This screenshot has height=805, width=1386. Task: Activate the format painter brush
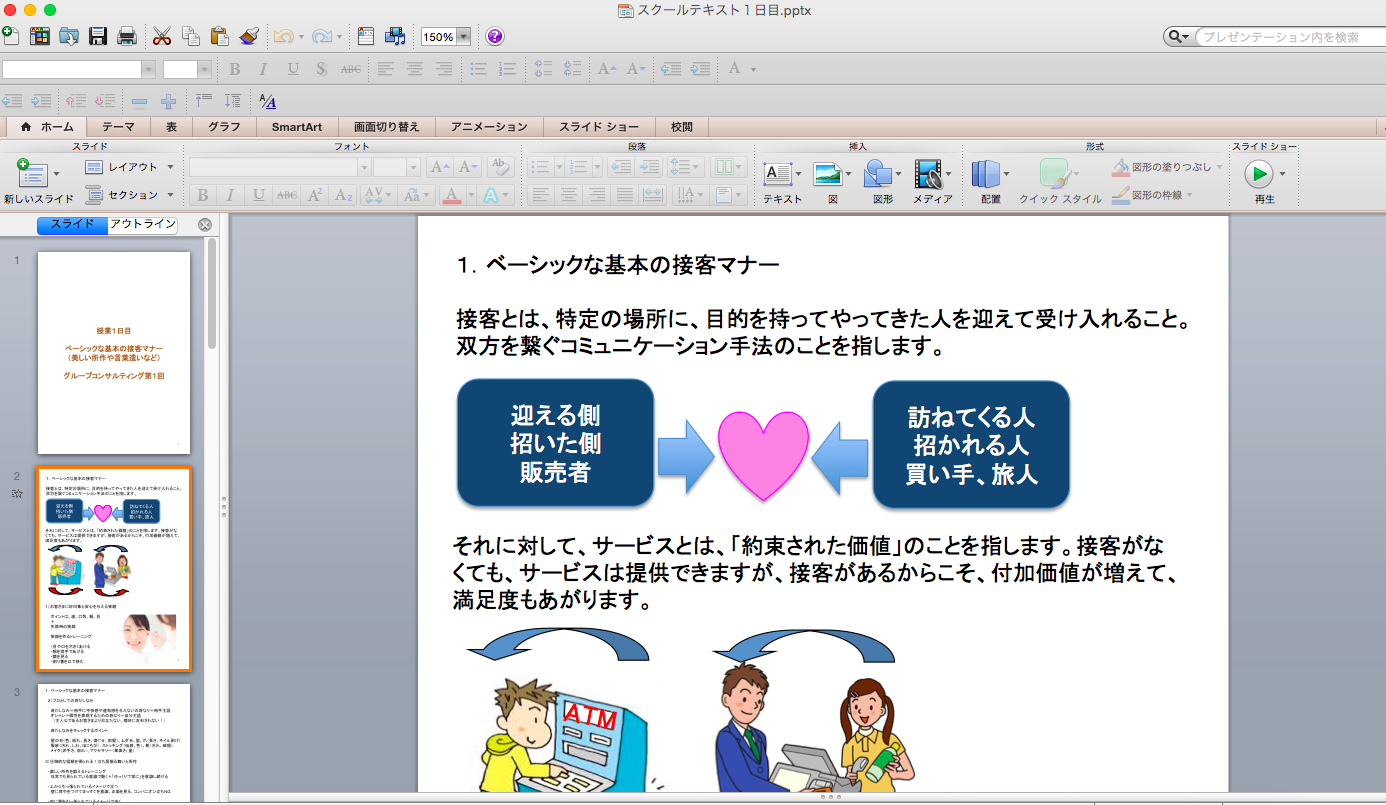pyautogui.click(x=249, y=37)
